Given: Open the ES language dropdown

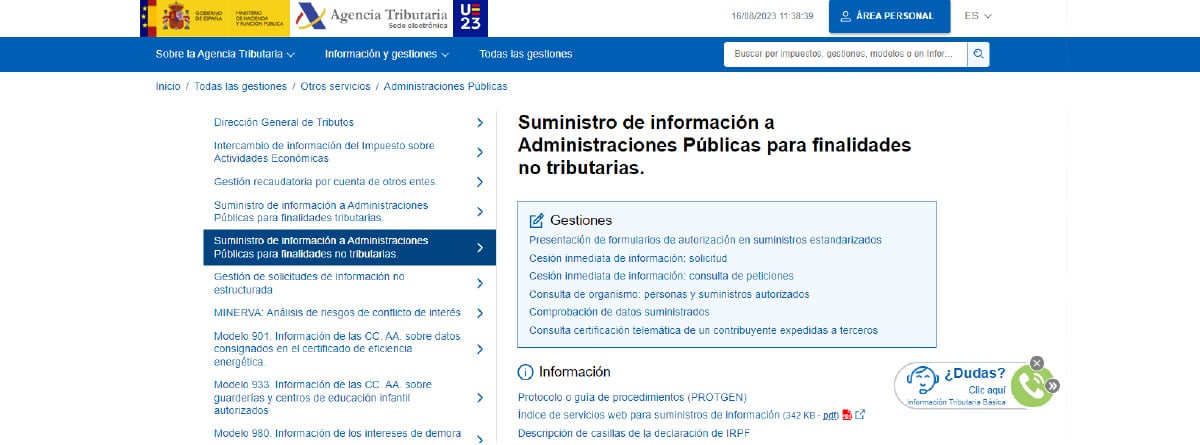Looking at the screenshot, I should [x=977, y=16].
